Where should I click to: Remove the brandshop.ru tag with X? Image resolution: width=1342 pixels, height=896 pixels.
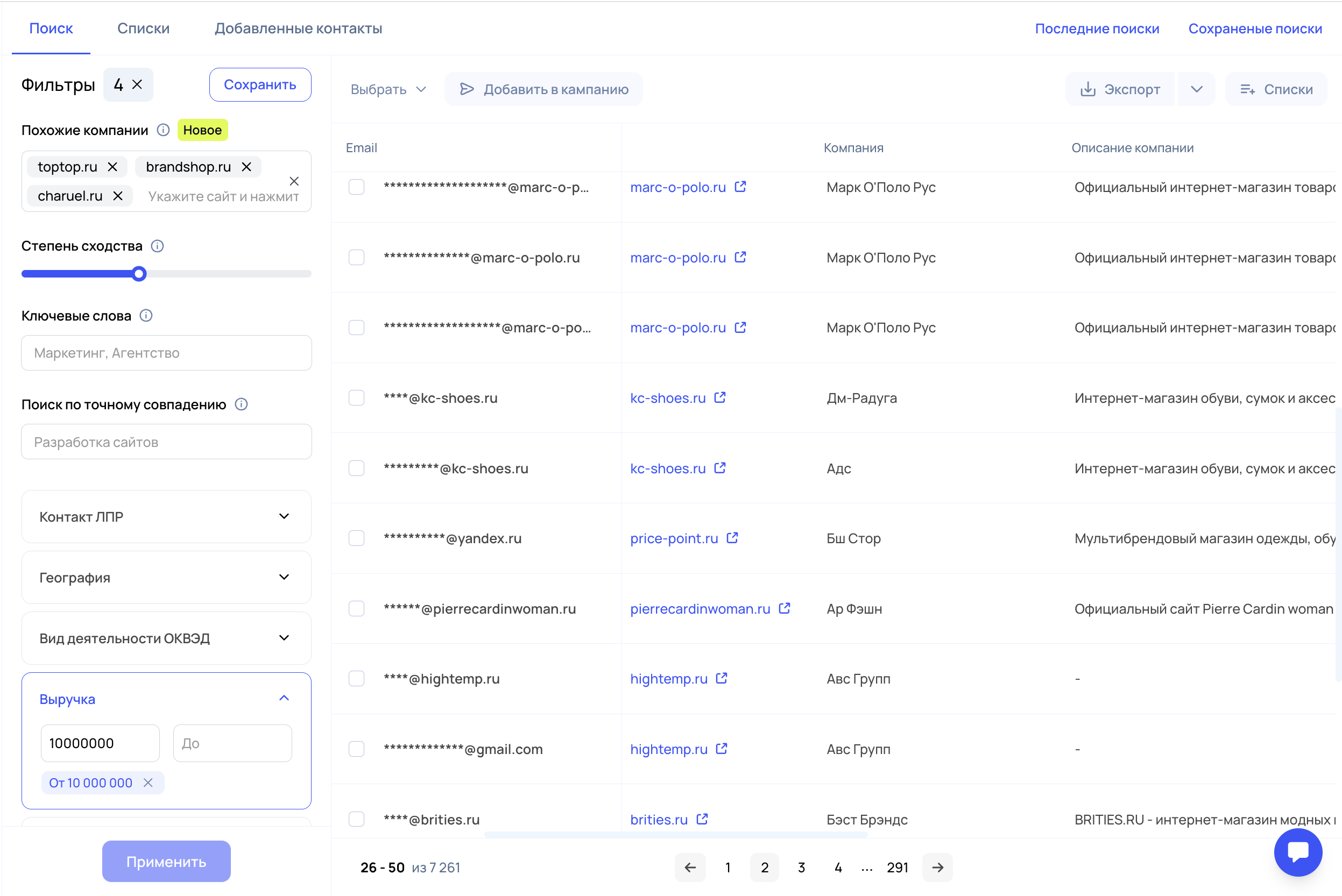(x=246, y=167)
